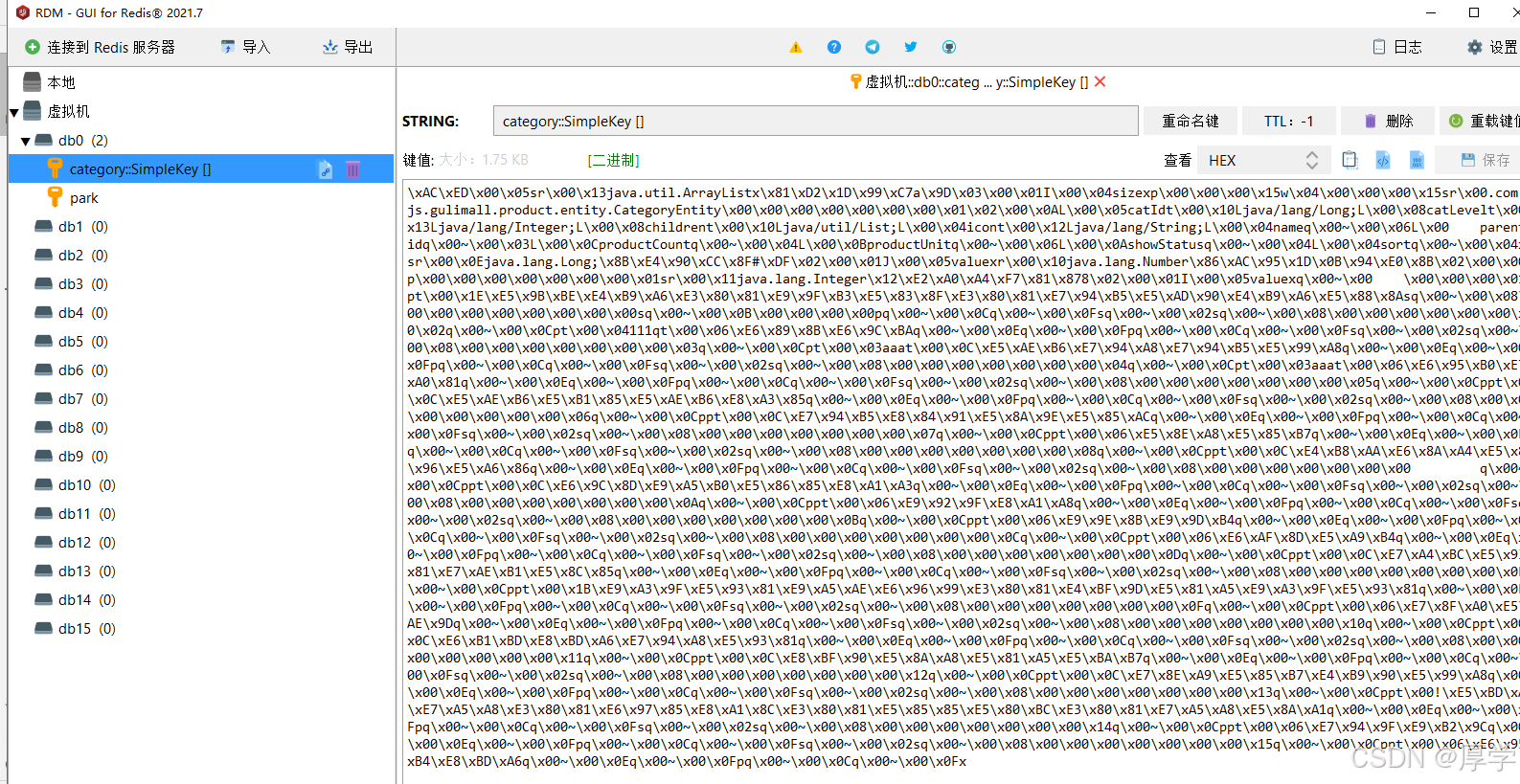1520x784 pixels.
Task: Click inside the HEX value editor area
Action: [x=961, y=482]
